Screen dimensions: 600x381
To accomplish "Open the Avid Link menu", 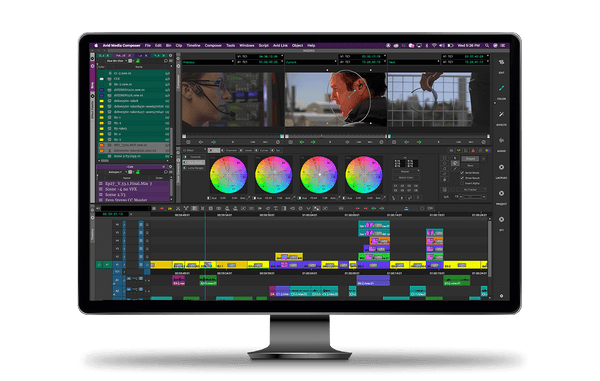I will [x=280, y=46].
